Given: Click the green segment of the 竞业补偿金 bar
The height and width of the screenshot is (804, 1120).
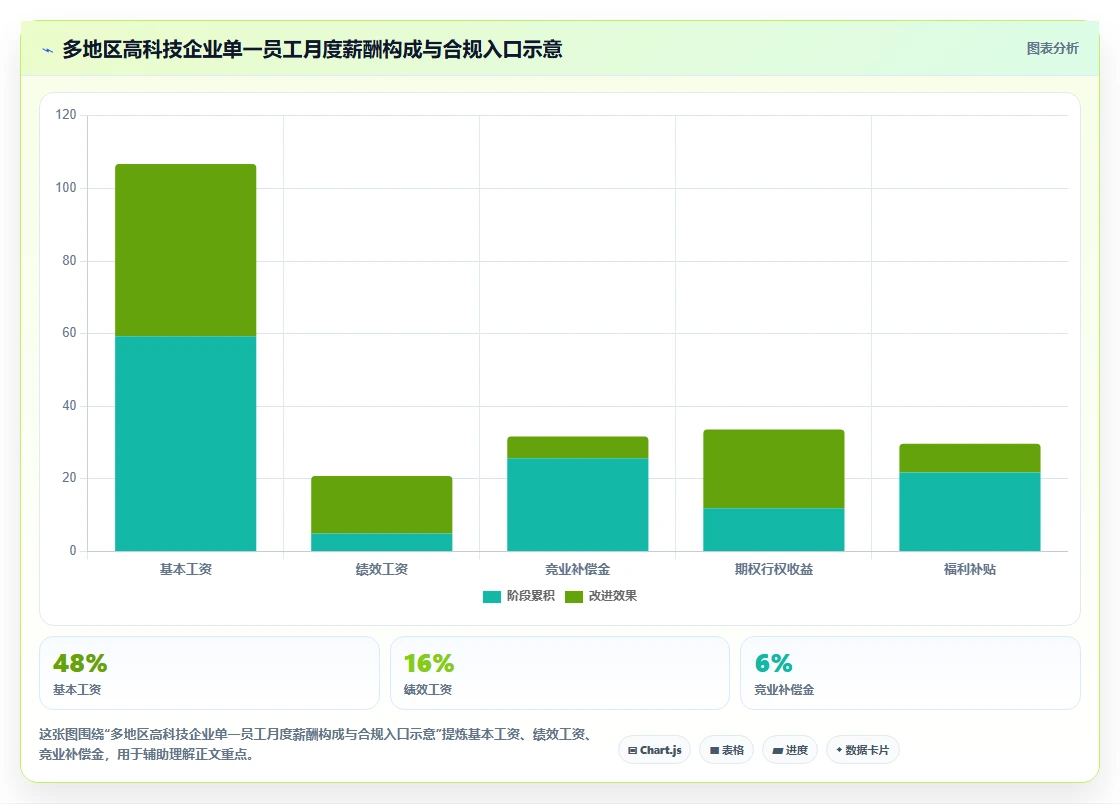Looking at the screenshot, I should pos(578,448).
